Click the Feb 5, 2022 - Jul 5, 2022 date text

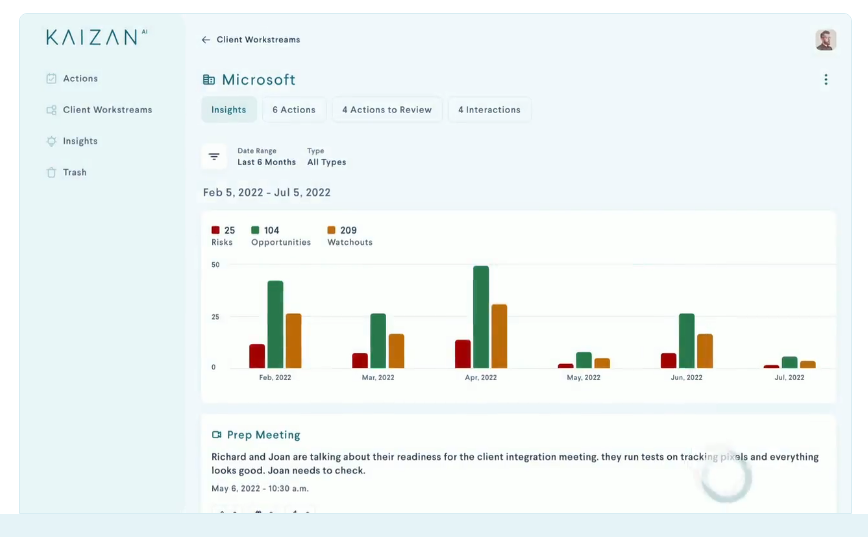click(267, 193)
